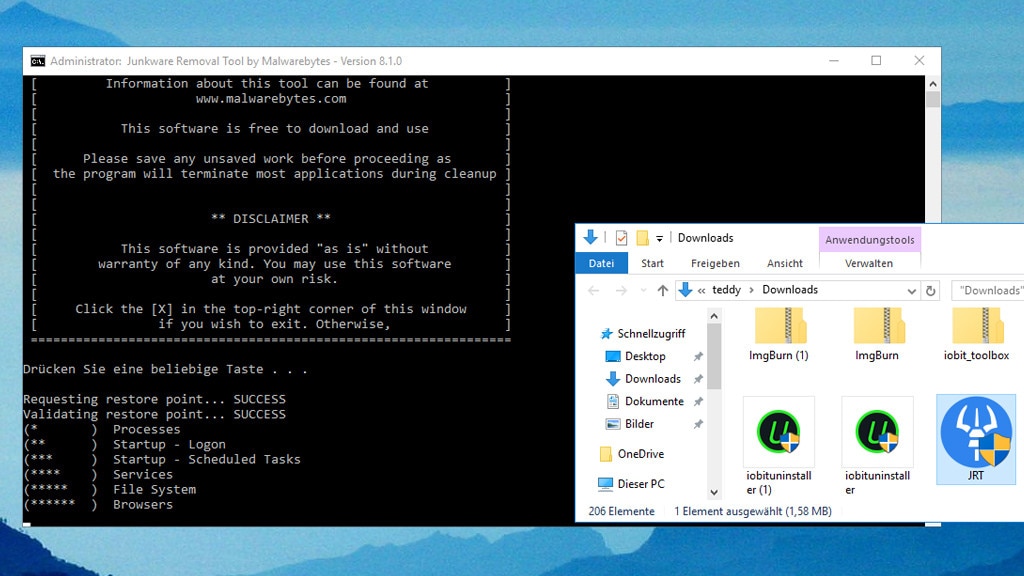The width and height of the screenshot is (1024, 576).
Task: Select Downloads in the navigation pane
Action: 644,379
